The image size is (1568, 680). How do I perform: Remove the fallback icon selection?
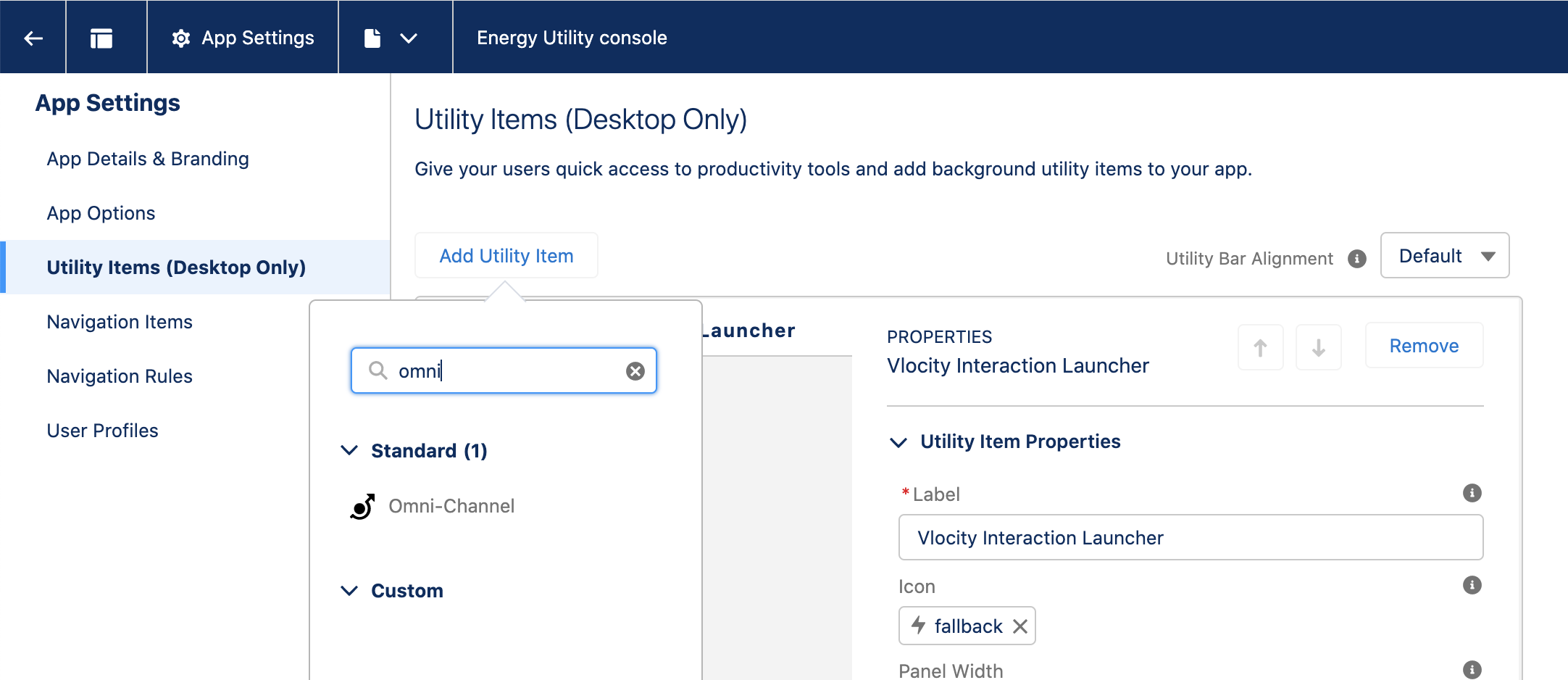coord(1020,626)
